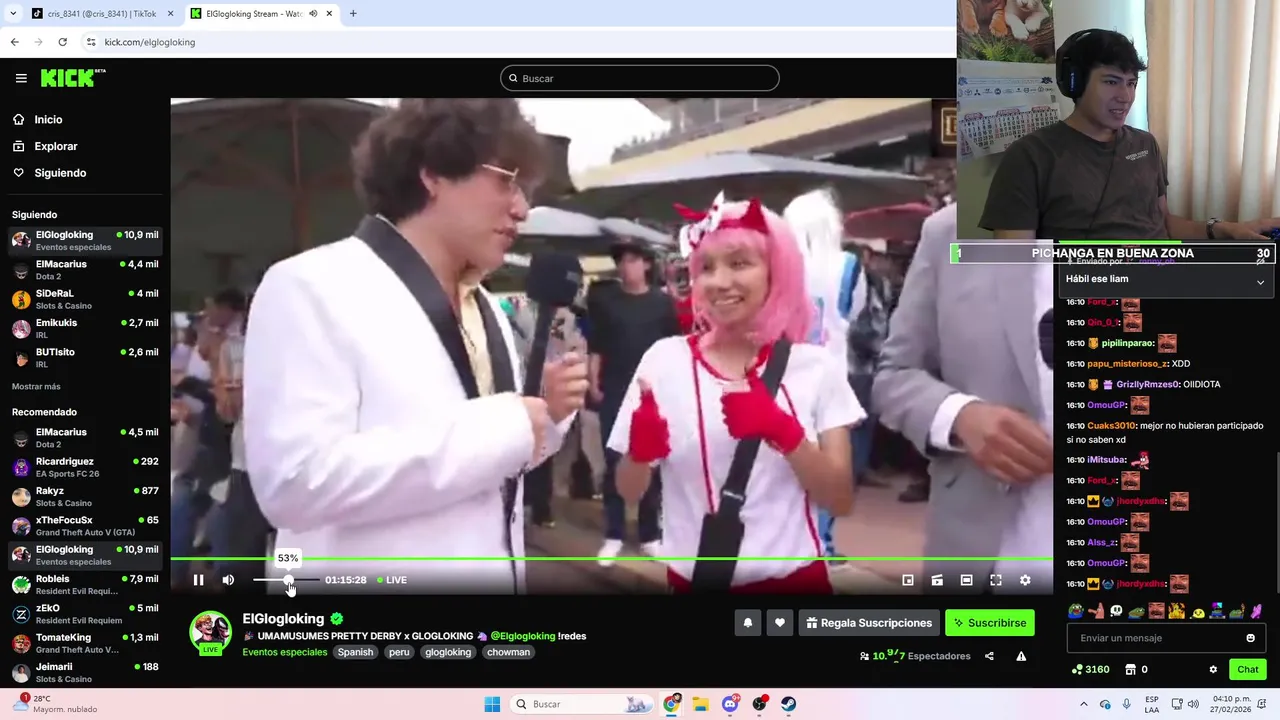Open TomateKing recommended channel
Screen dimensions: 1280x720
pos(85,643)
